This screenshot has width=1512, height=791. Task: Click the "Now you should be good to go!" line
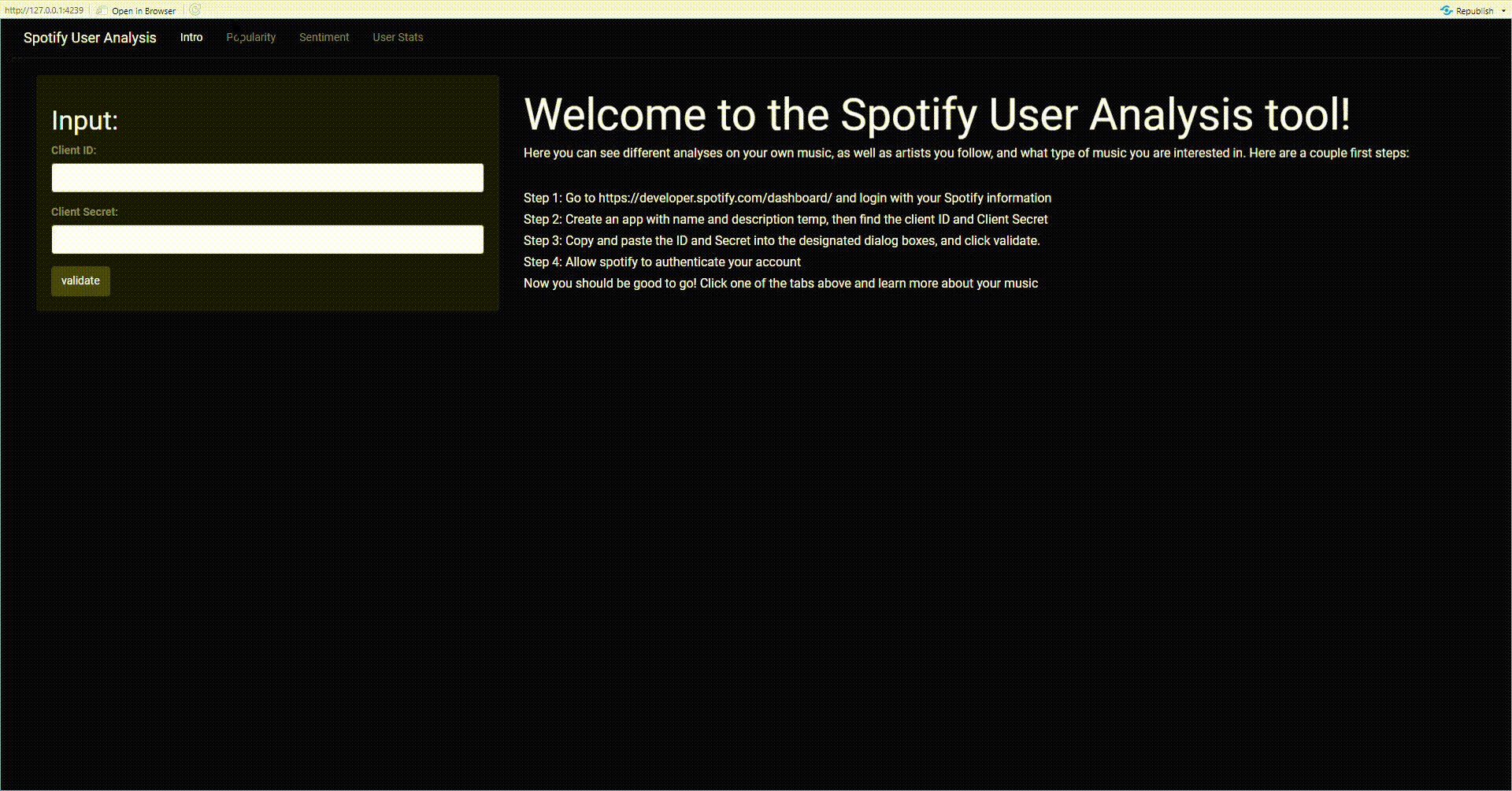click(781, 283)
